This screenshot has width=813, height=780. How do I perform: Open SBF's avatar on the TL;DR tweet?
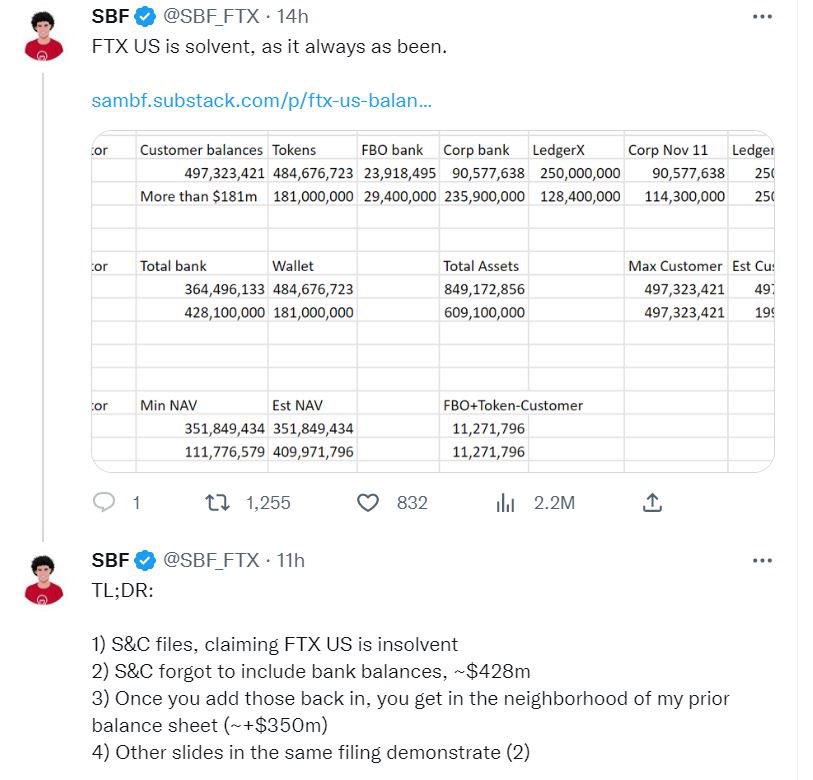(x=43, y=580)
